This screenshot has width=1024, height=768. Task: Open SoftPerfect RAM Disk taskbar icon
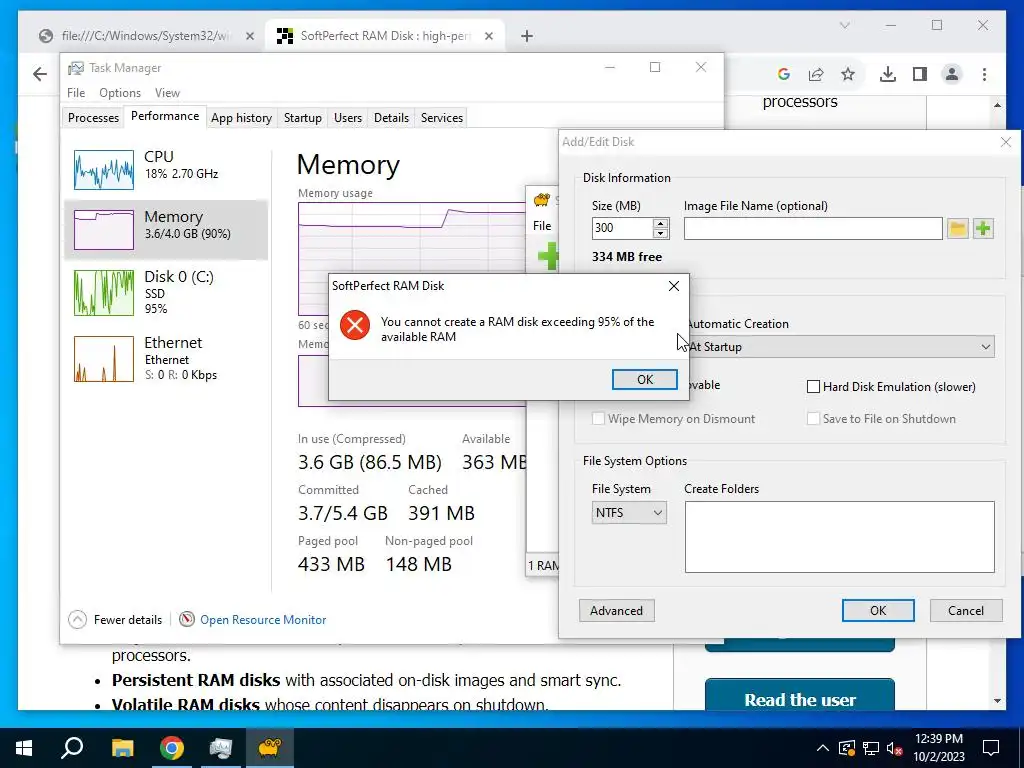click(269, 748)
